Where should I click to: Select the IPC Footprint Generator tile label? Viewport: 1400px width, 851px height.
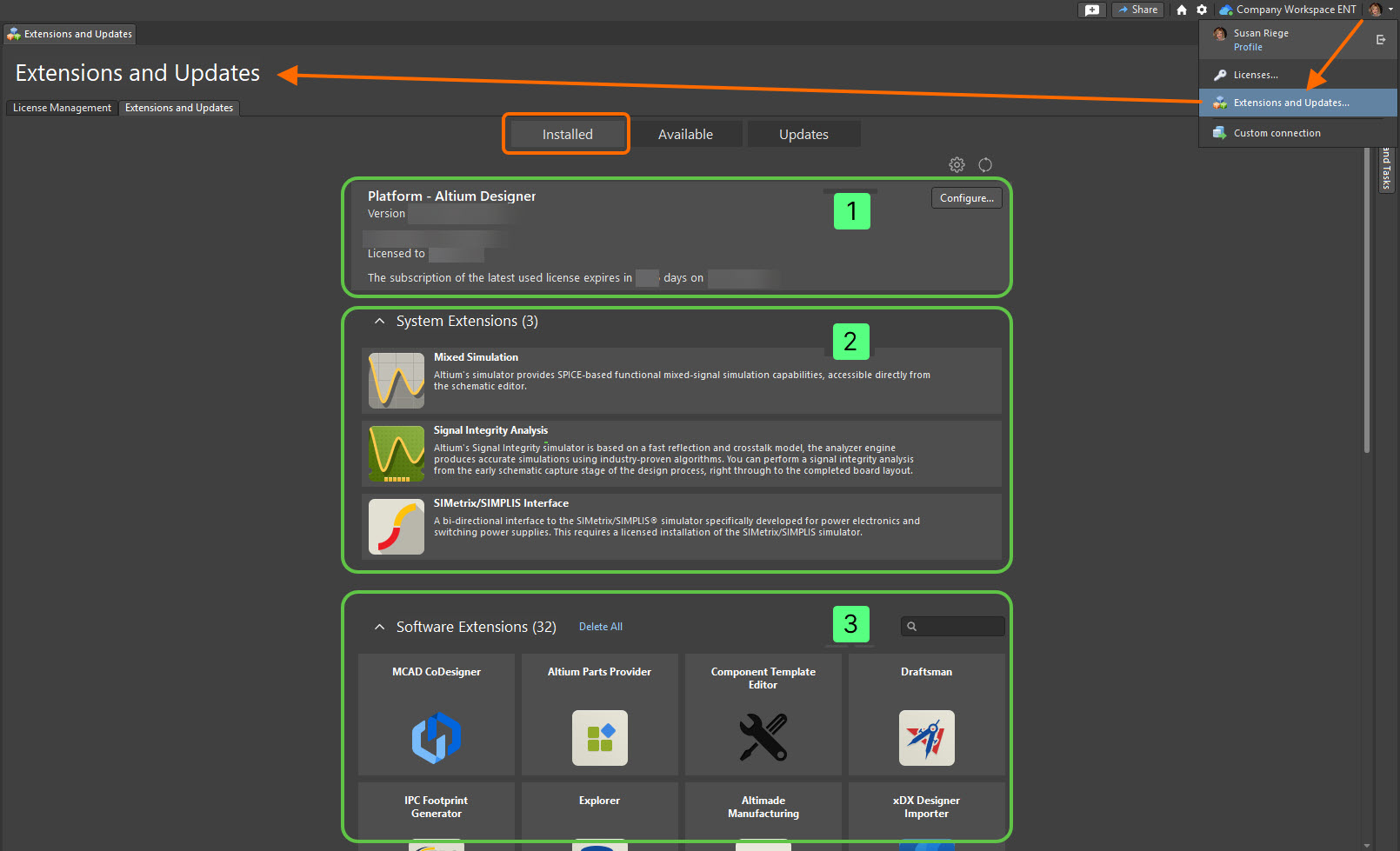point(437,807)
